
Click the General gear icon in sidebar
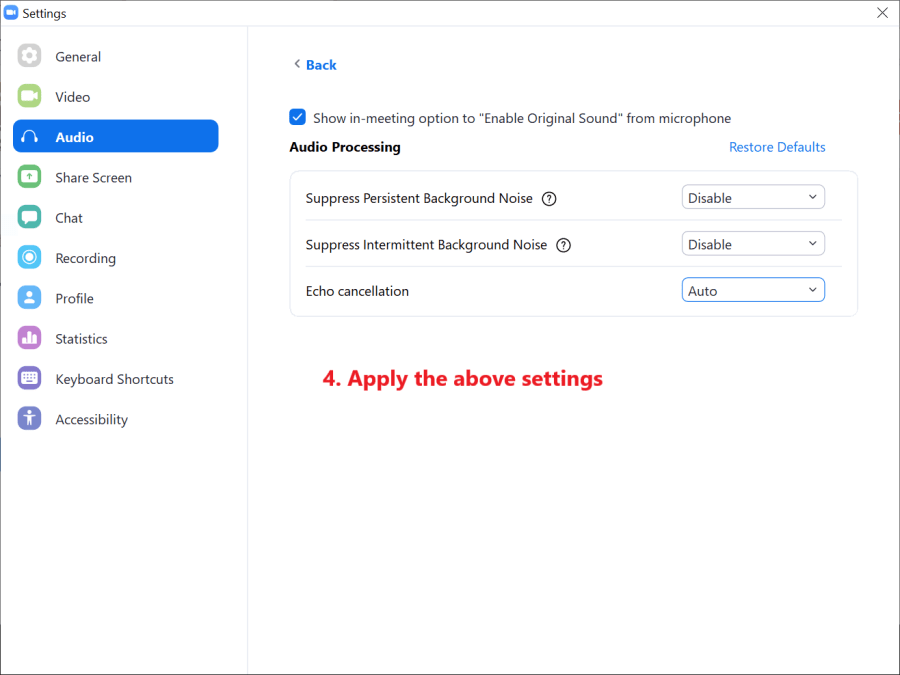click(x=30, y=57)
